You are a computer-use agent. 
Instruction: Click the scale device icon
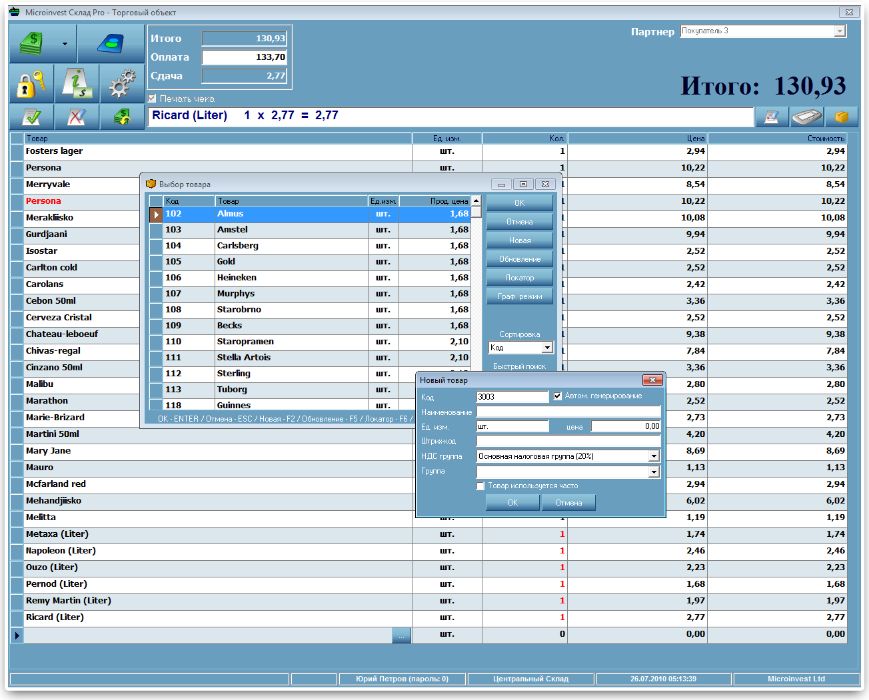806,117
